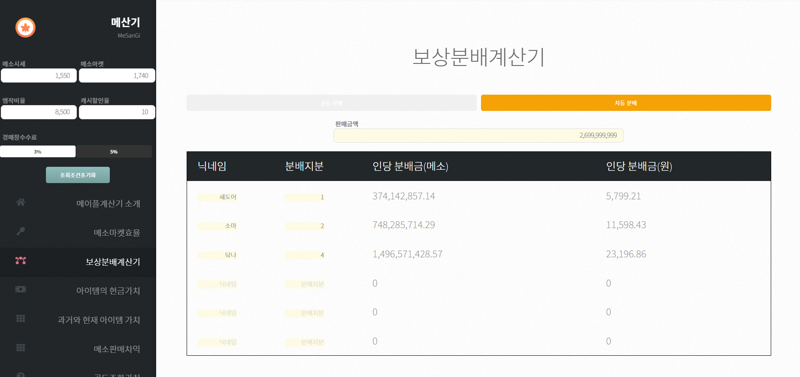The width and height of the screenshot is (800, 377).
Task: Open the 메소마켓효율 menu item
Action: point(116,233)
